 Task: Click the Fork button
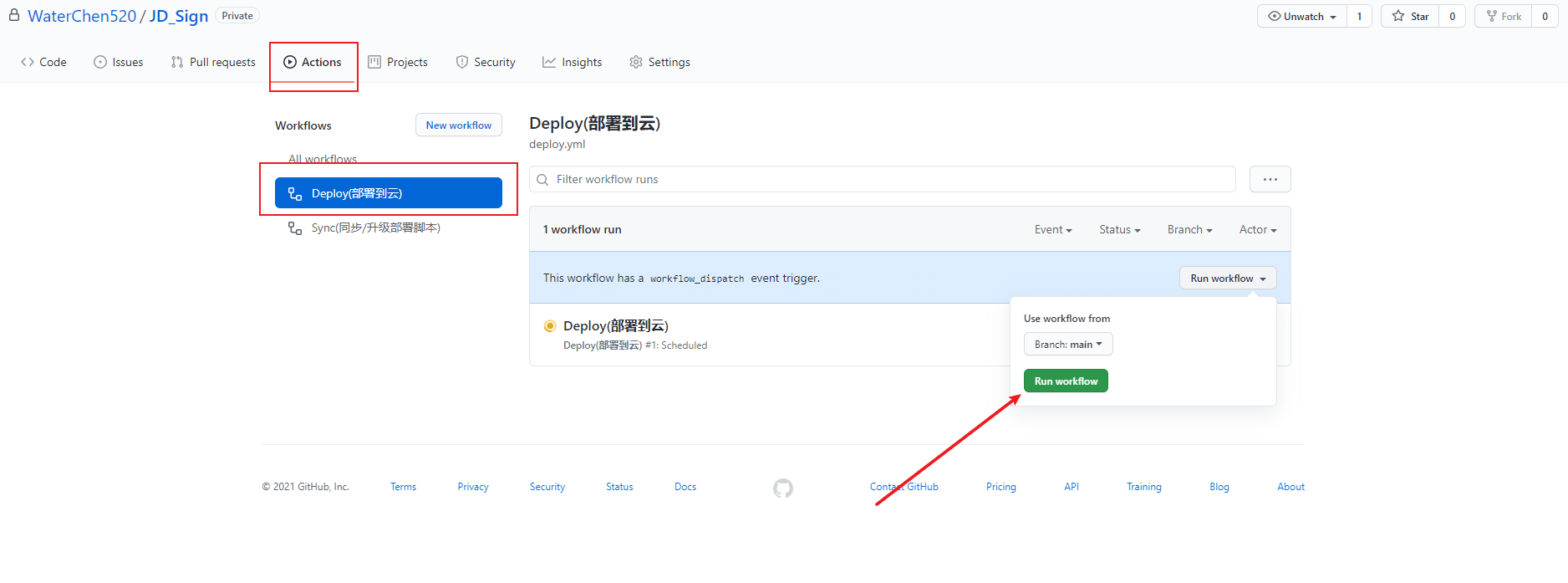click(x=1503, y=16)
